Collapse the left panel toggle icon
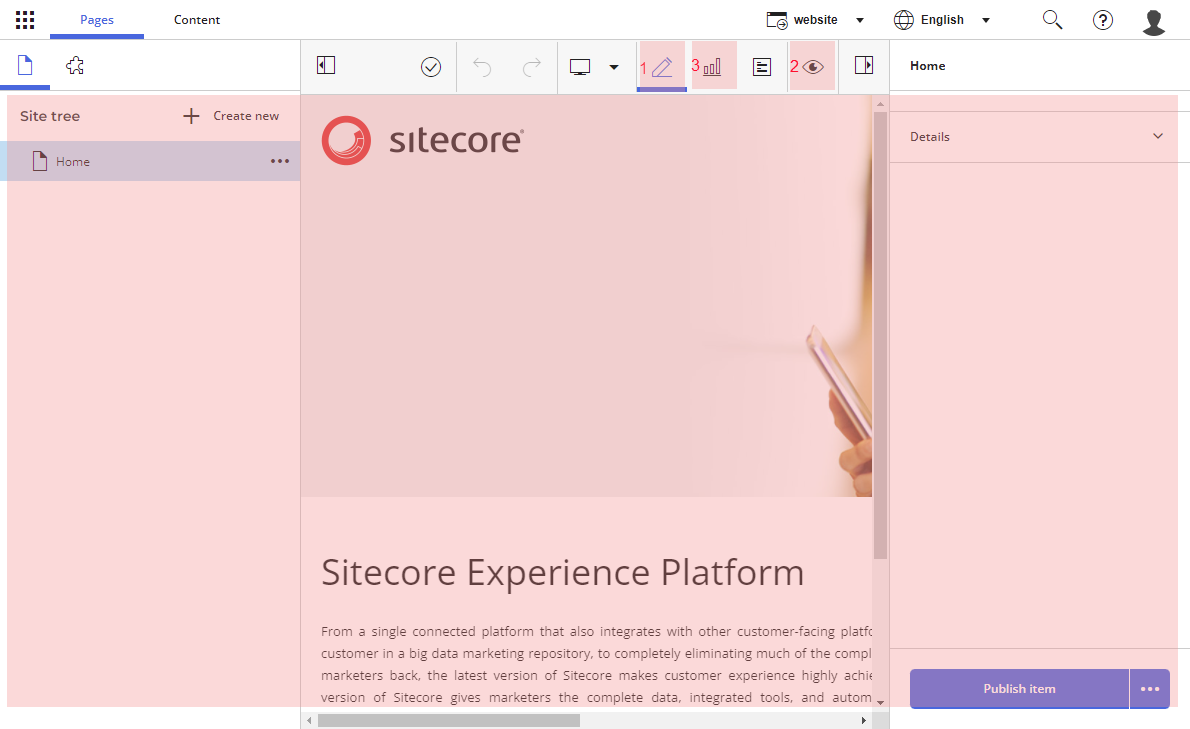 coord(326,65)
